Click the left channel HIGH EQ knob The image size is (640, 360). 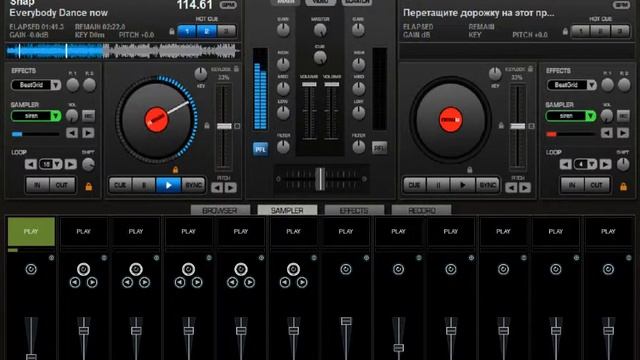(283, 64)
